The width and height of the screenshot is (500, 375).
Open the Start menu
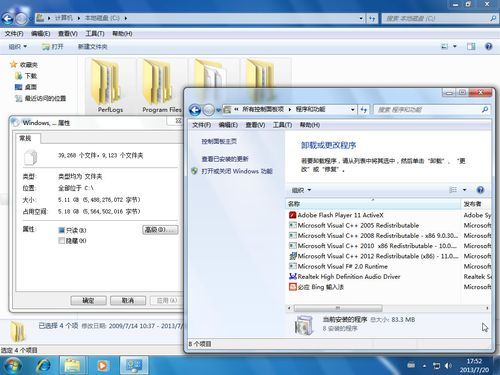12,365
